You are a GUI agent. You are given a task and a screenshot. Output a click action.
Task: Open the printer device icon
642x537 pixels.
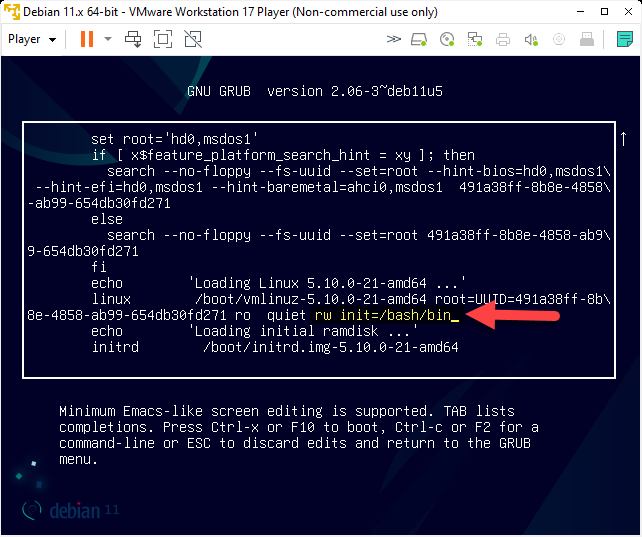(503, 39)
